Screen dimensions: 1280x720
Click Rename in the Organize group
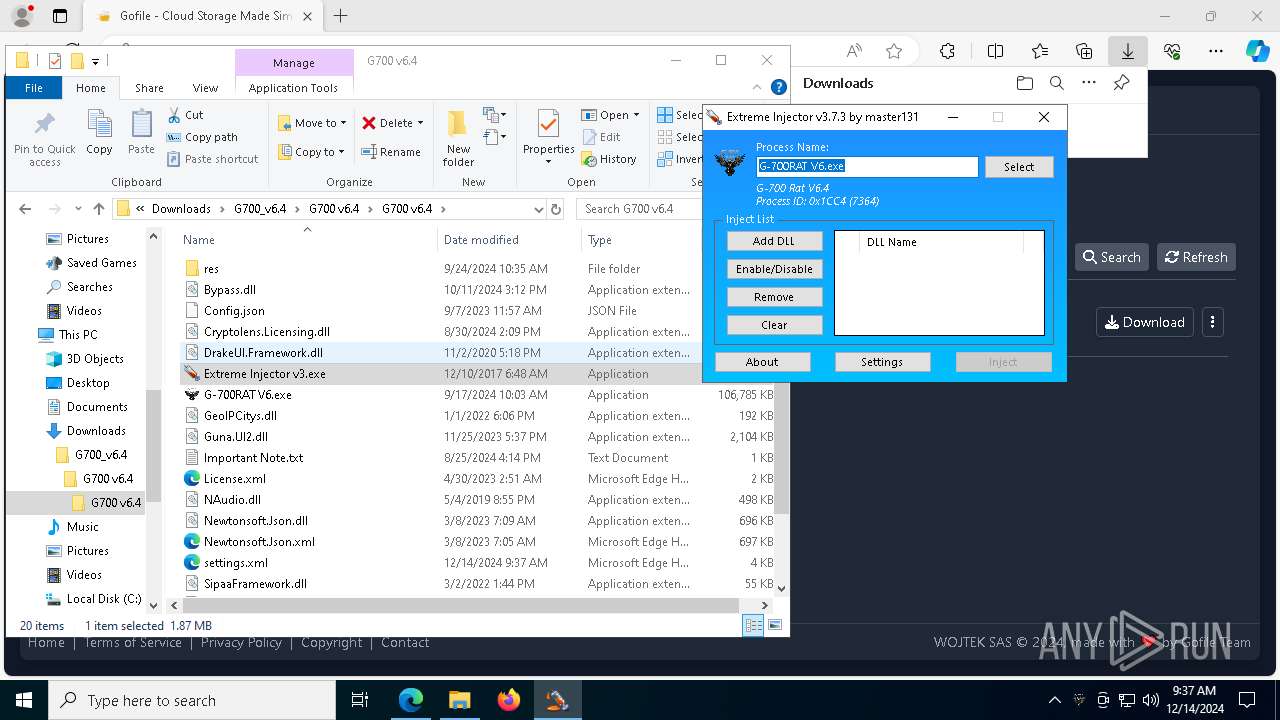[391, 152]
